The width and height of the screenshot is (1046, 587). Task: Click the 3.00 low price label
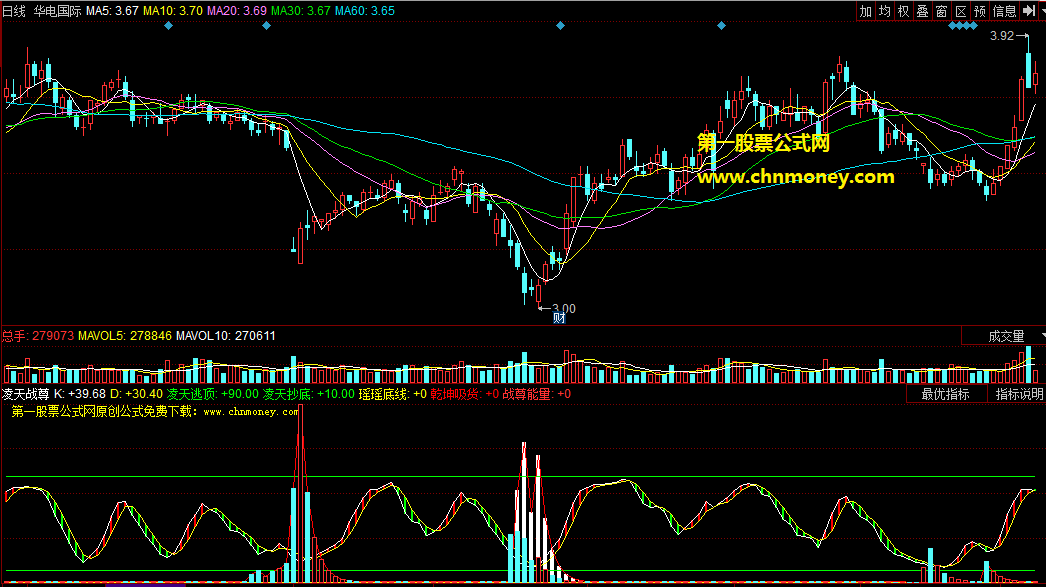(564, 309)
